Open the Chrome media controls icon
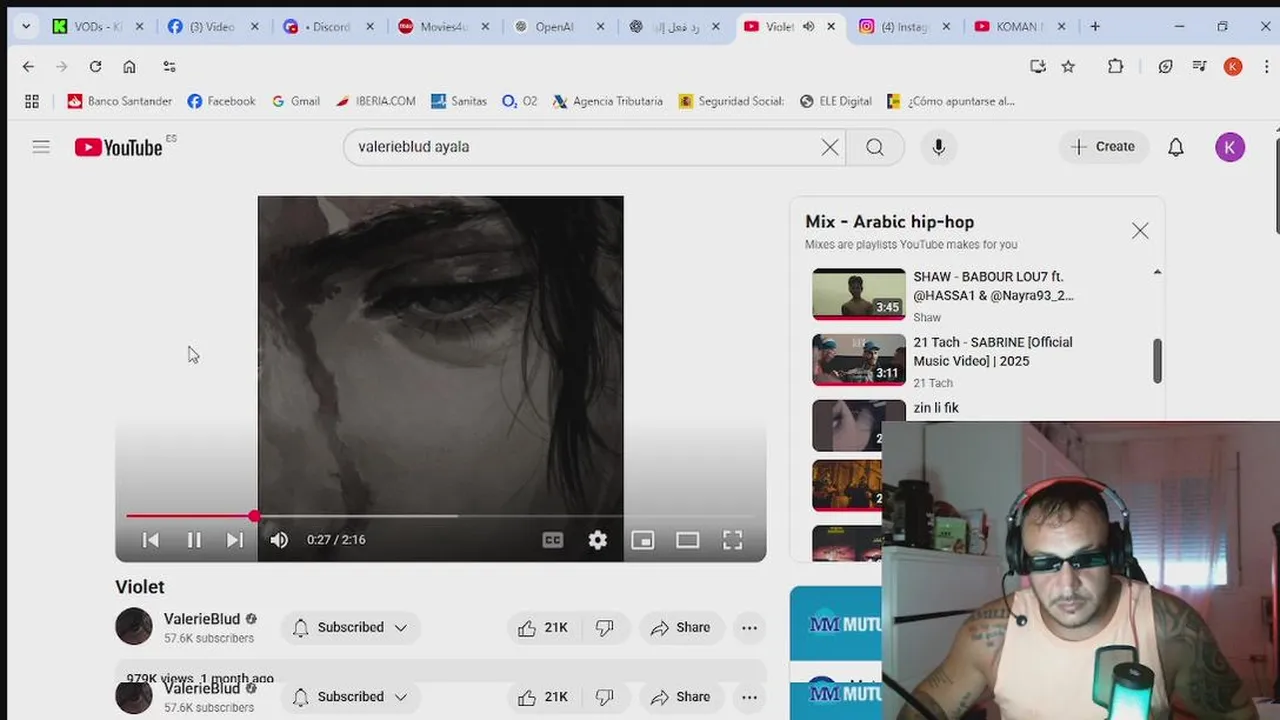 pos(1199,66)
